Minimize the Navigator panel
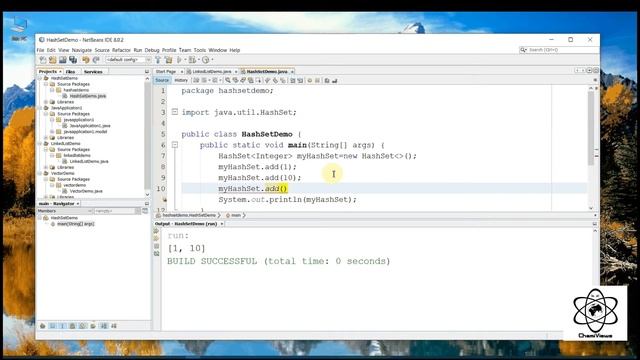The image size is (640, 360). [x=147, y=203]
